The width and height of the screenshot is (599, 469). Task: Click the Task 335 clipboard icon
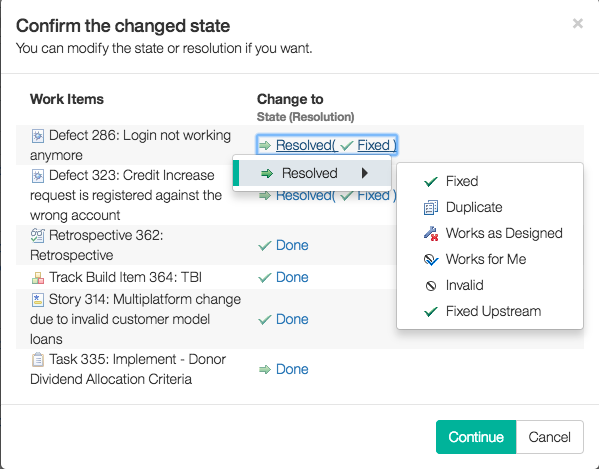37,360
